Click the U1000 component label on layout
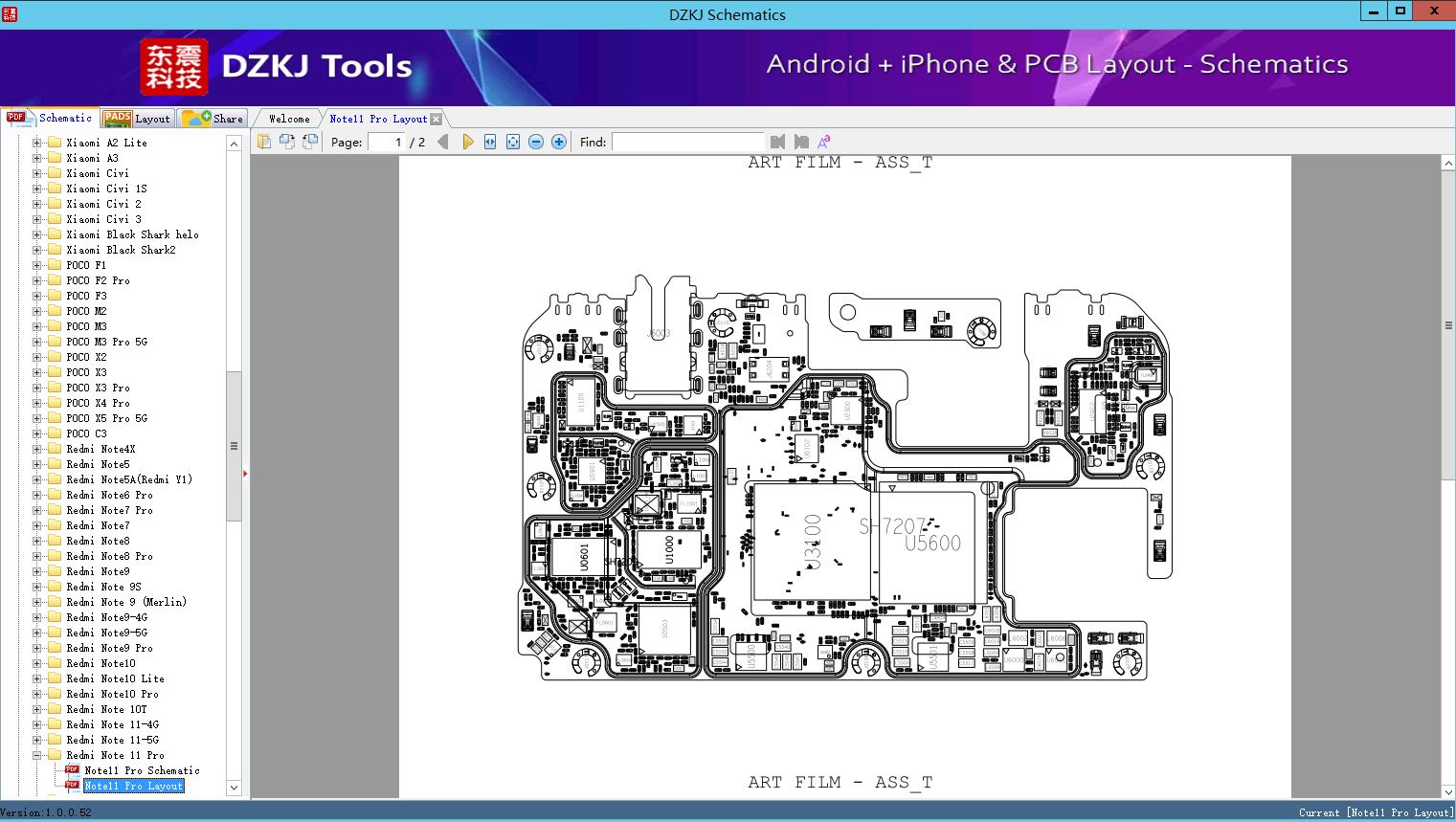 tap(668, 550)
